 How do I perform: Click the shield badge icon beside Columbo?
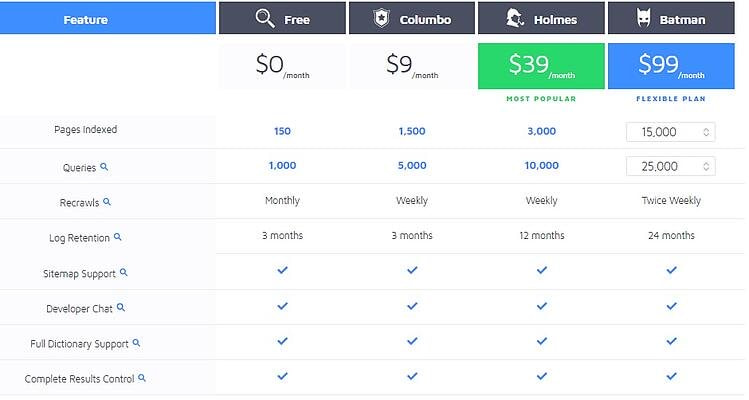[x=381, y=19]
